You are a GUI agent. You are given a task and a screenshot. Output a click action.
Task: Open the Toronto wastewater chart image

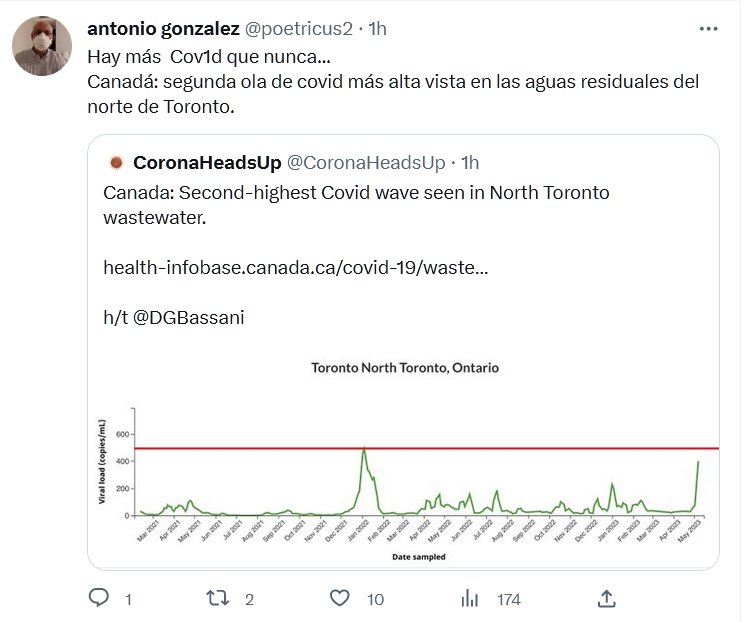[404, 460]
